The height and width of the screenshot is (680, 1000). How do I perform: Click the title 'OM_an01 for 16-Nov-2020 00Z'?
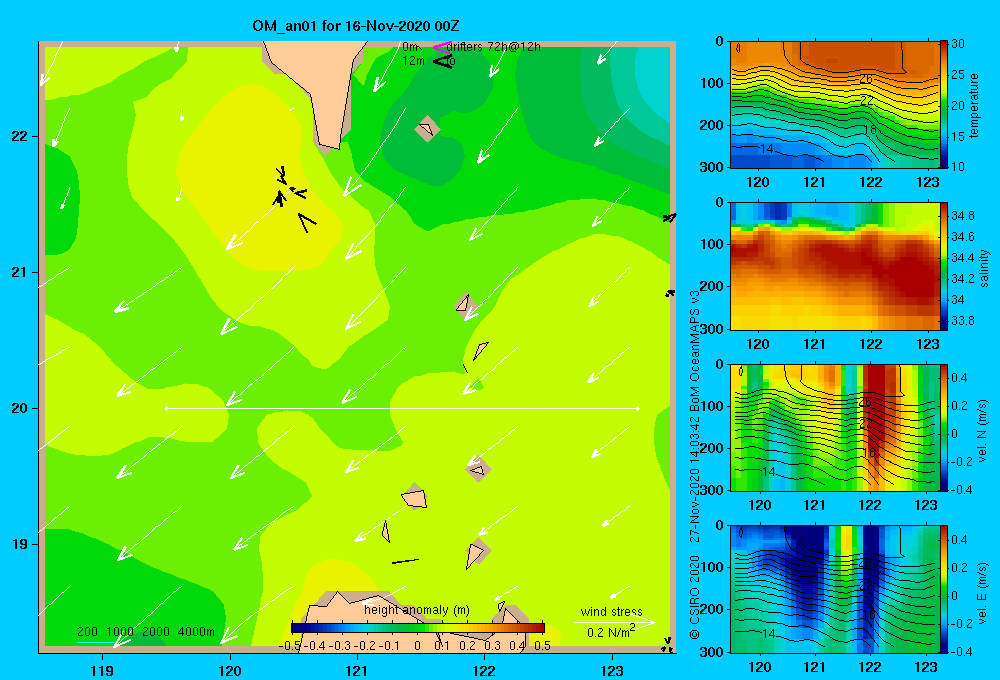356,26
